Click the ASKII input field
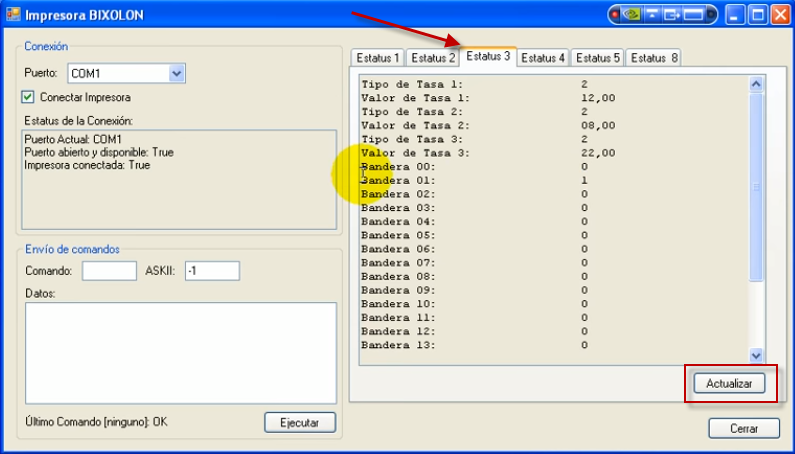This screenshot has width=795, height=454. coord(212,271)
